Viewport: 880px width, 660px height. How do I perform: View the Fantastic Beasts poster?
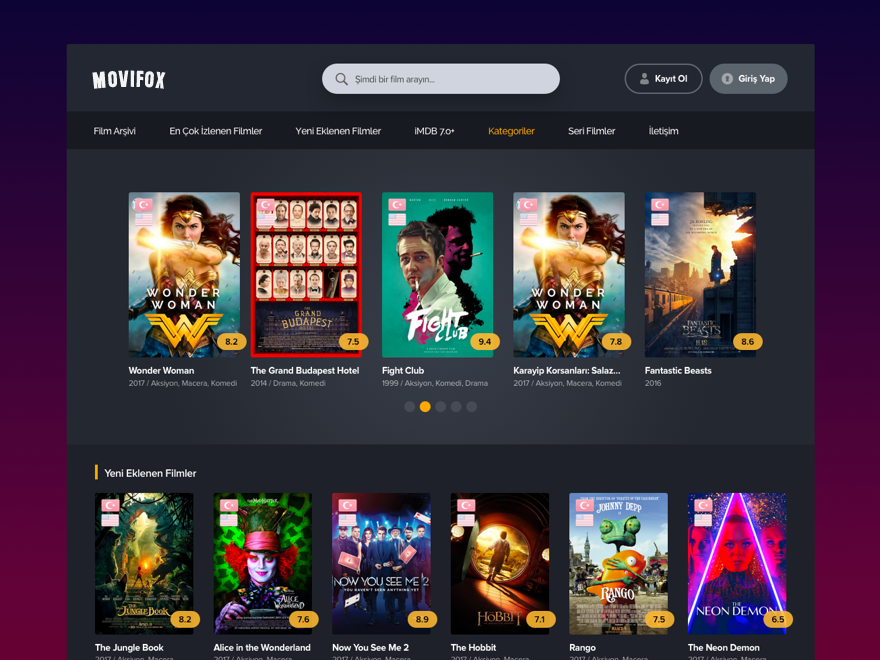point(700,274)
